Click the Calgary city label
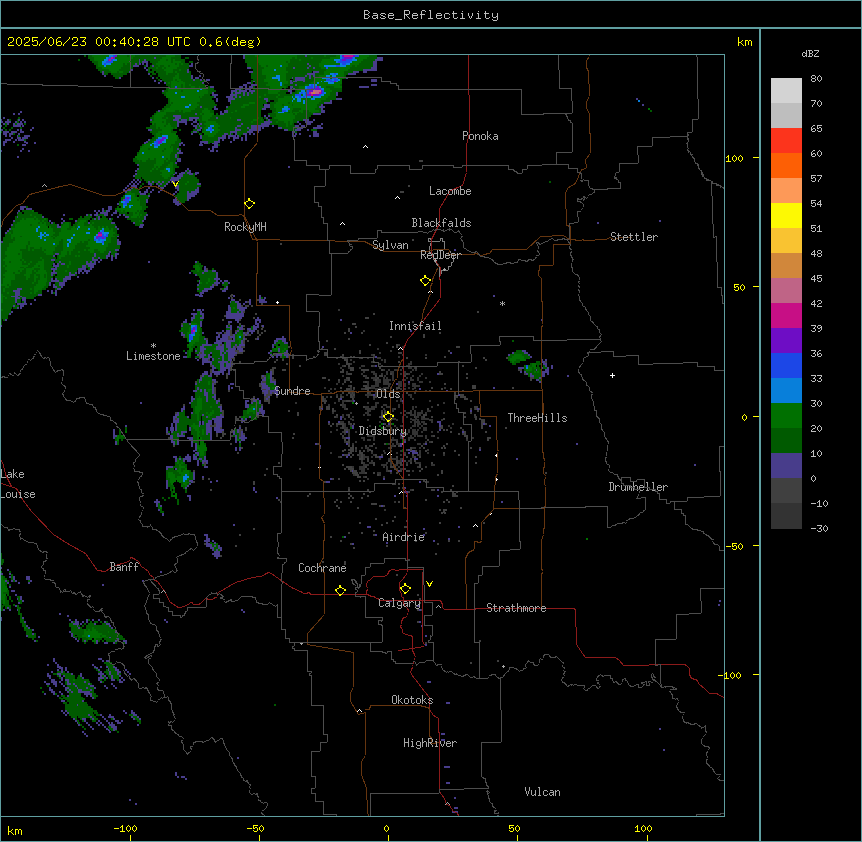This screenshot has width=862, height=842. (399, 603)
